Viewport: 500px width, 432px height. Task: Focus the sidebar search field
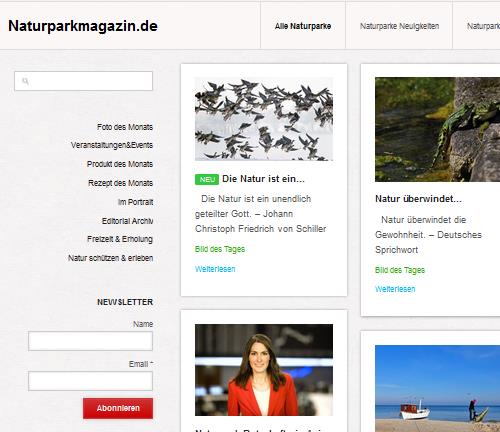(83, 81)
